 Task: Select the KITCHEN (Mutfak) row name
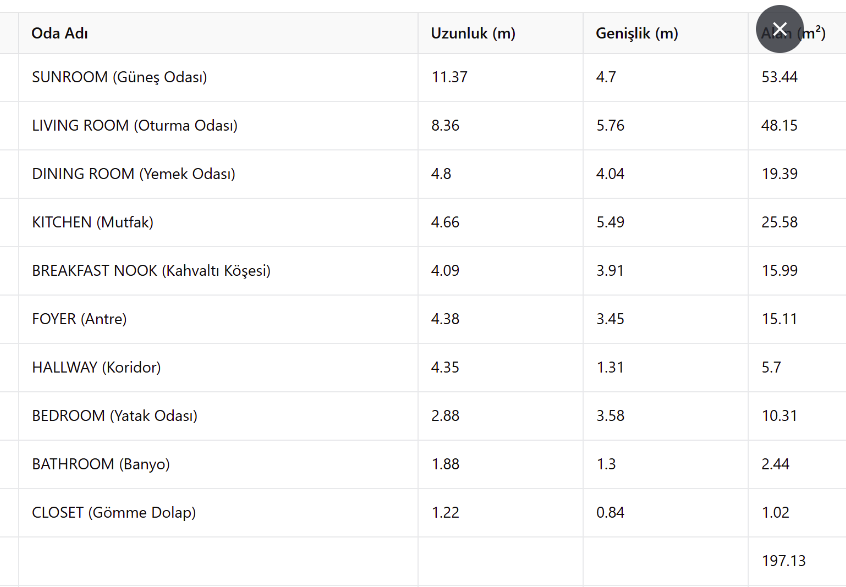(x=92, y=222)
